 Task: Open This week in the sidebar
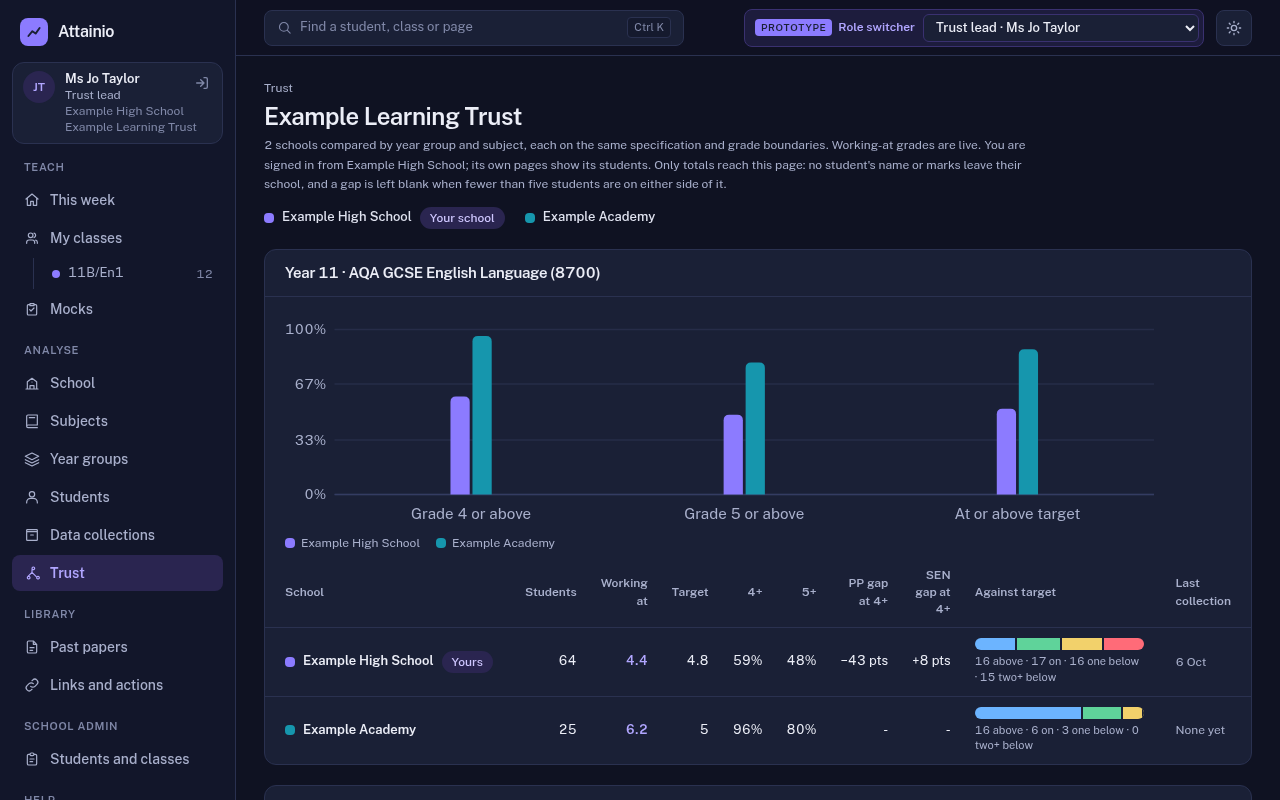pyautogui.click(x=117, y=200)
